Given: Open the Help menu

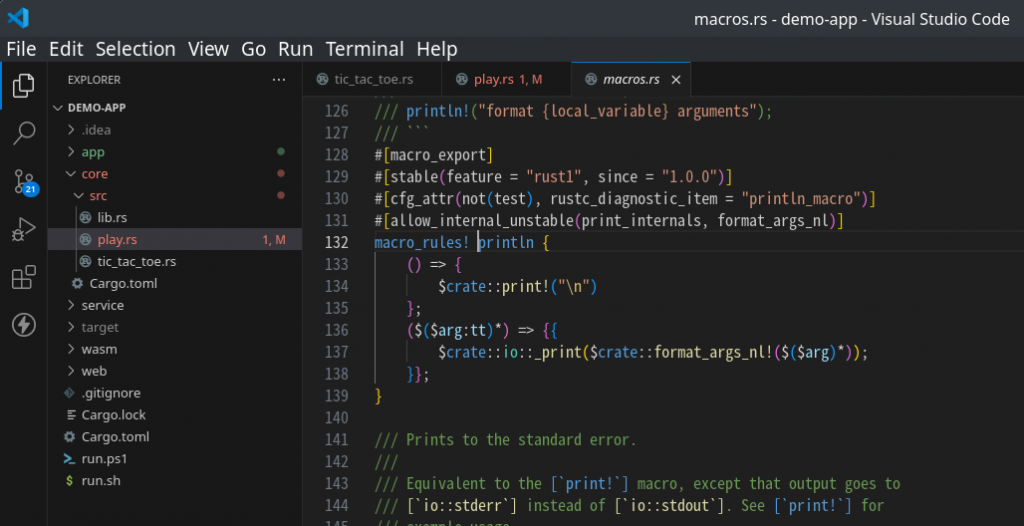Looking at the screenshot, I should click(x=437, y=49).
